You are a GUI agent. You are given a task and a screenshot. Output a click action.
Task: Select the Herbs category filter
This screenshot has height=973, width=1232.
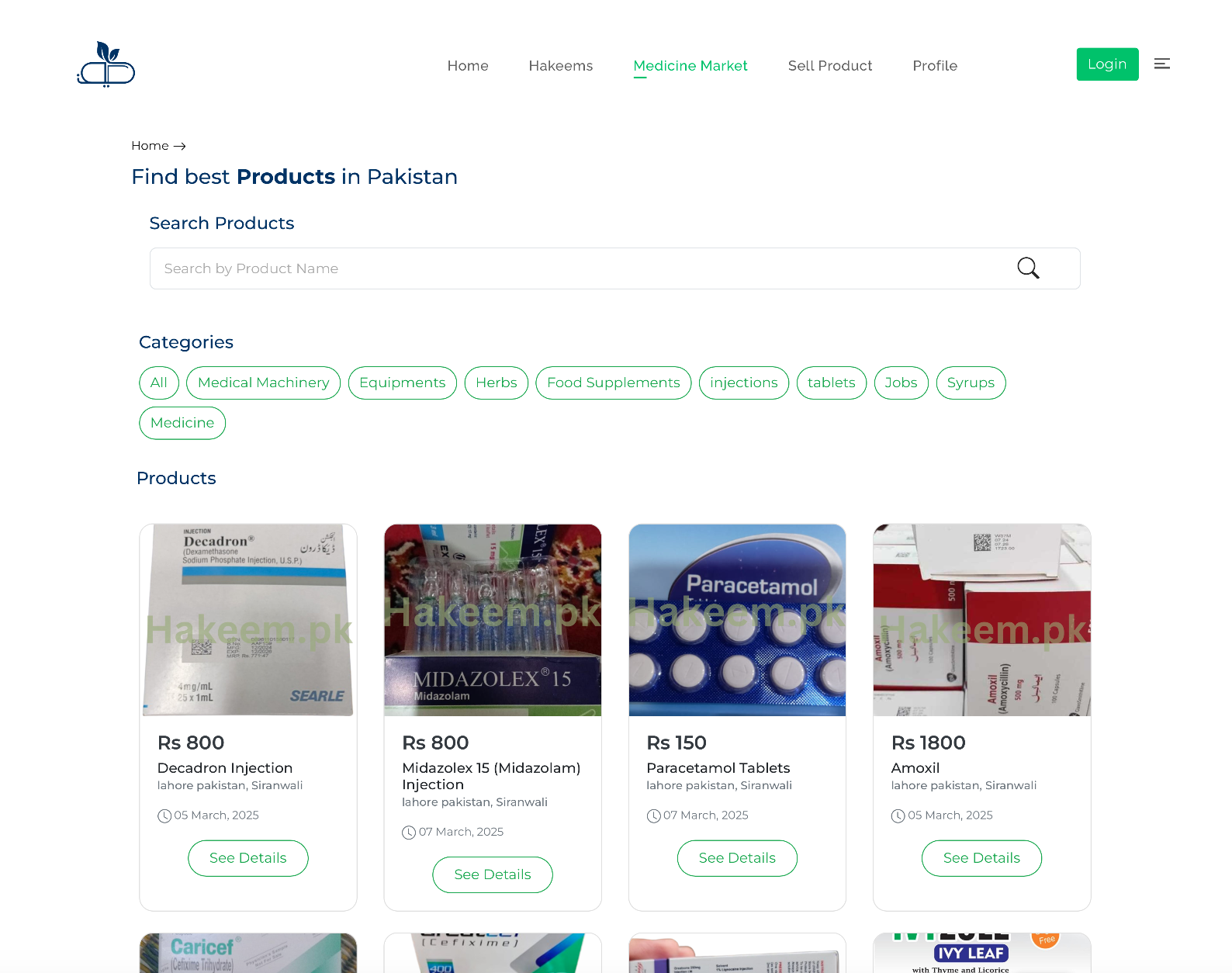pos(496,383)
